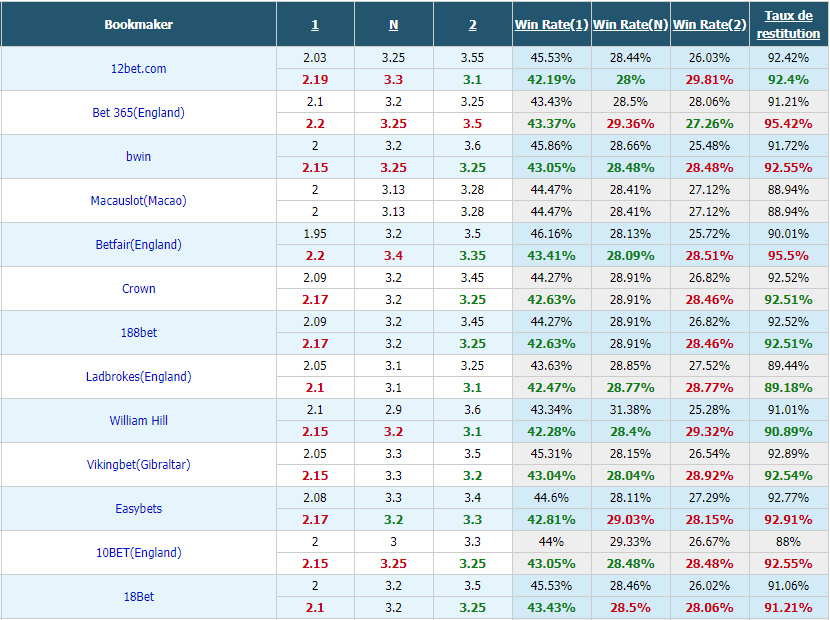Select the 31.38% win rate cell
This screenshot has height=620, width=830.
pyautogui.click(x=630, y=409)
